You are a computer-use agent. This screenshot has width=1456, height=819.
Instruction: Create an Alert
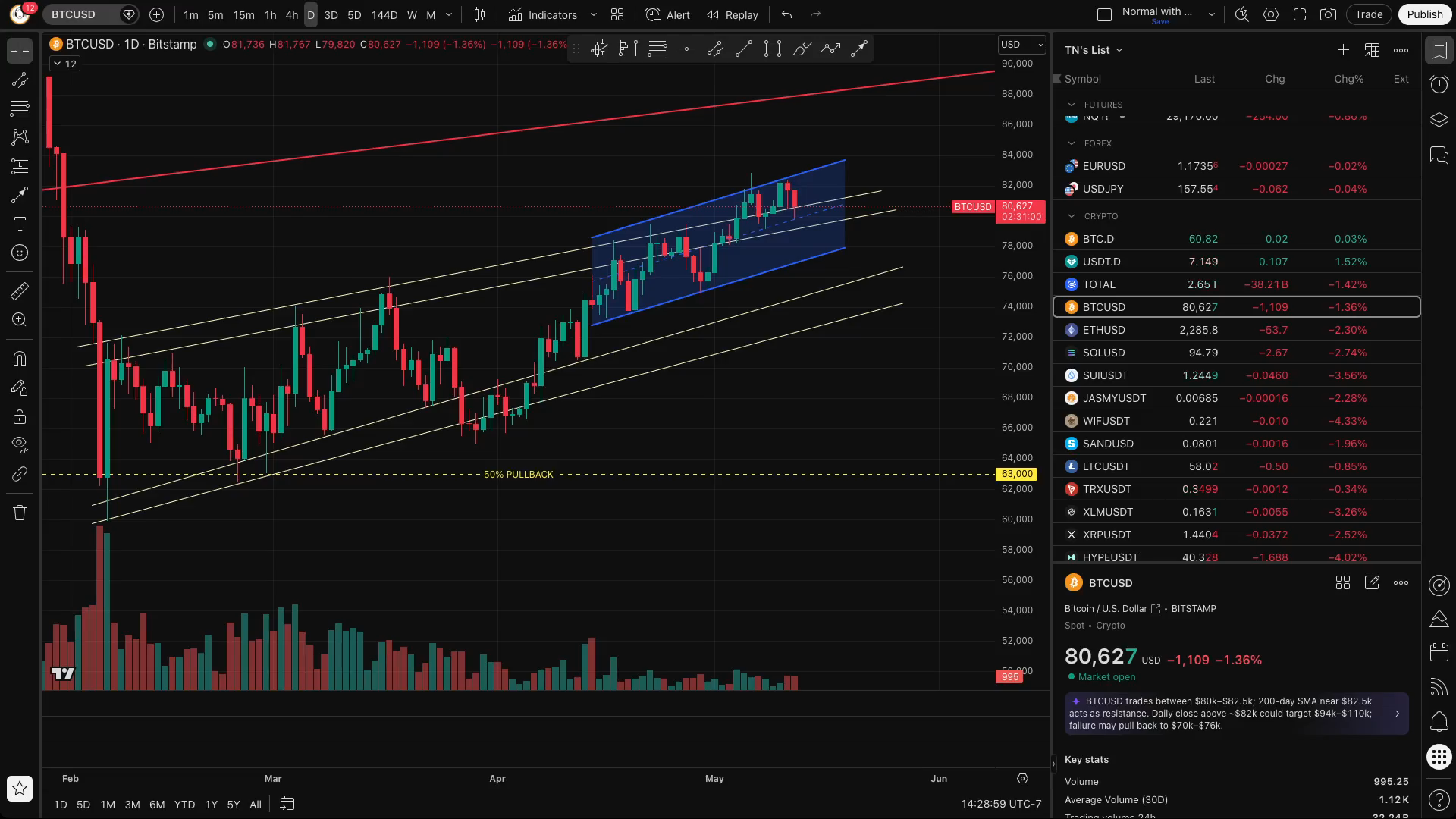(667, 14)
